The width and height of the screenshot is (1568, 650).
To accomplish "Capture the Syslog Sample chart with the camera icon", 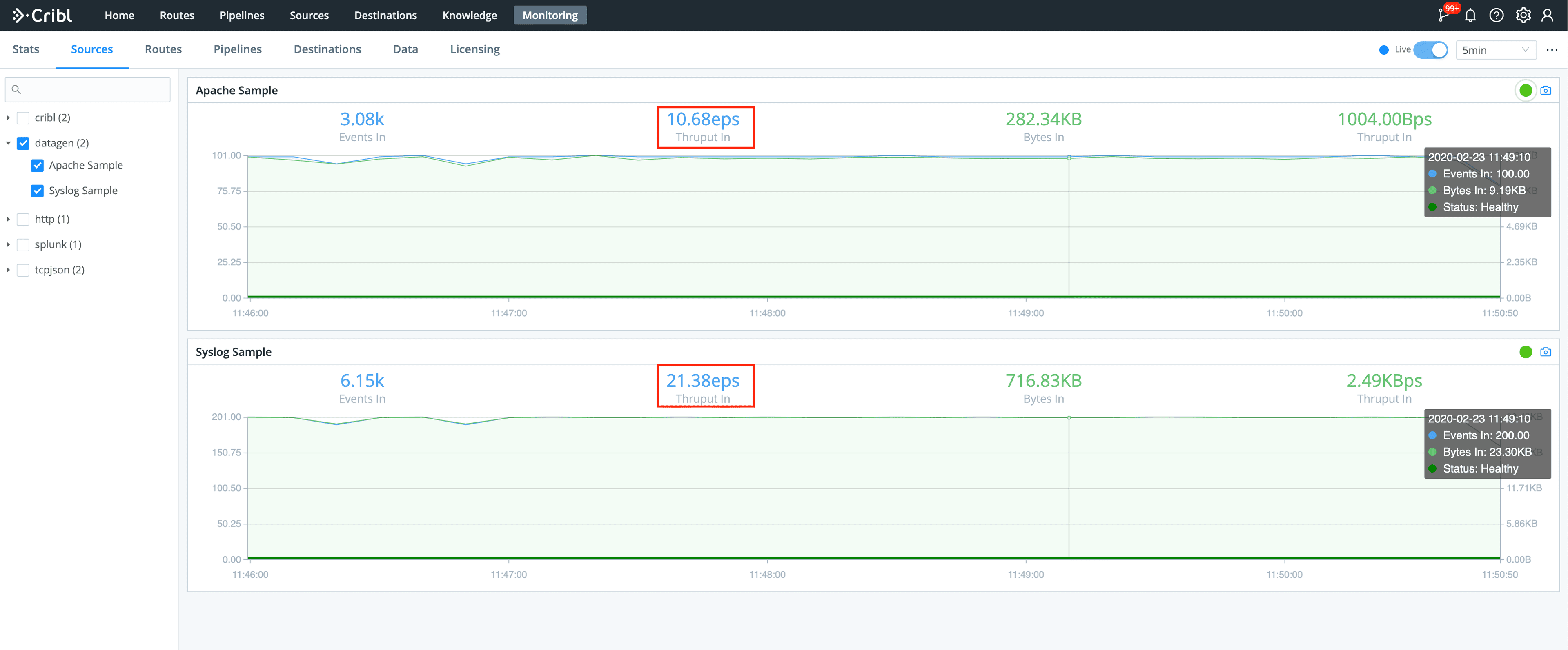I will (1546, 351).
